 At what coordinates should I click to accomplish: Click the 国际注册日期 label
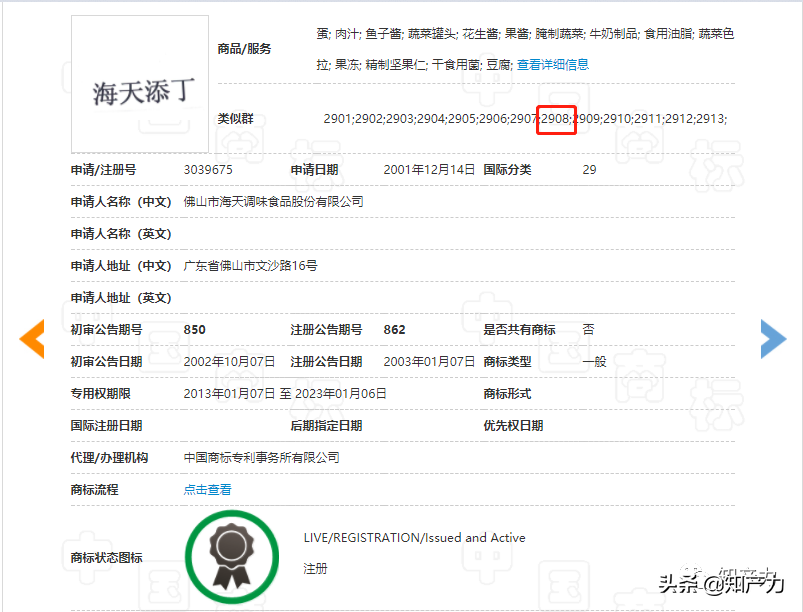pos(107,426)
